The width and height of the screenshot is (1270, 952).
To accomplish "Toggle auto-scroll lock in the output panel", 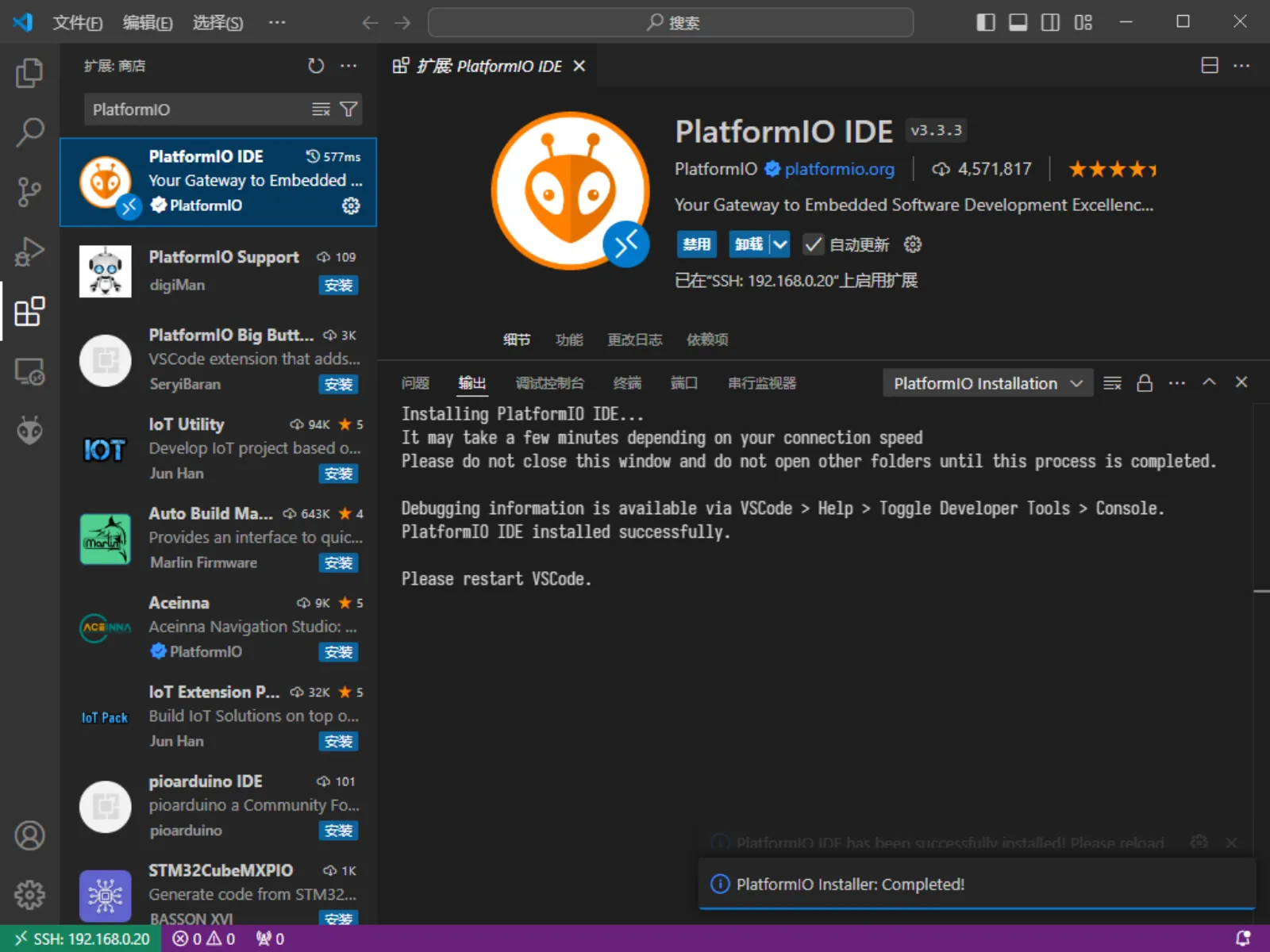I will (1144, 382).
